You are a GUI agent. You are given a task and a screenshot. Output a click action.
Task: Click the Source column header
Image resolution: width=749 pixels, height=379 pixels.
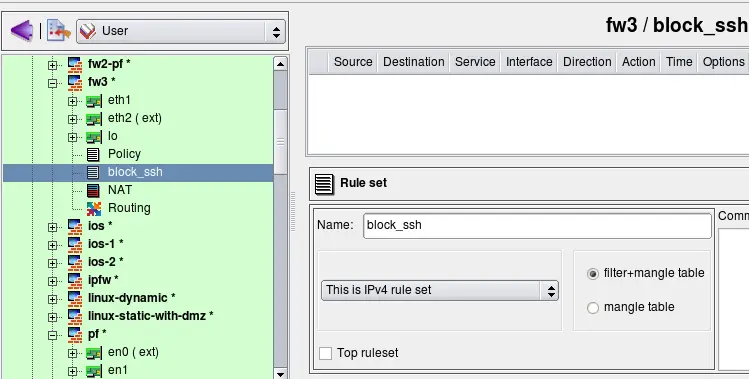point(353,62)
